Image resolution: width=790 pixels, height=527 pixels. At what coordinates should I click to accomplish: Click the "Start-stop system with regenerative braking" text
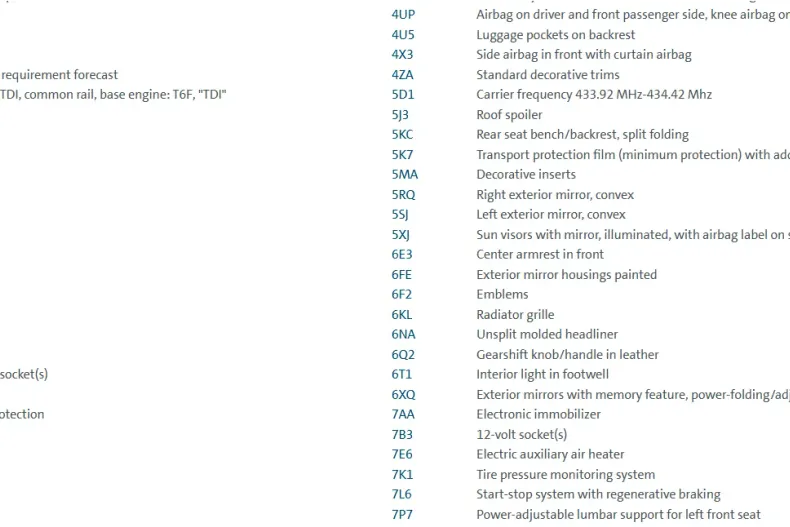coord(598,495)
